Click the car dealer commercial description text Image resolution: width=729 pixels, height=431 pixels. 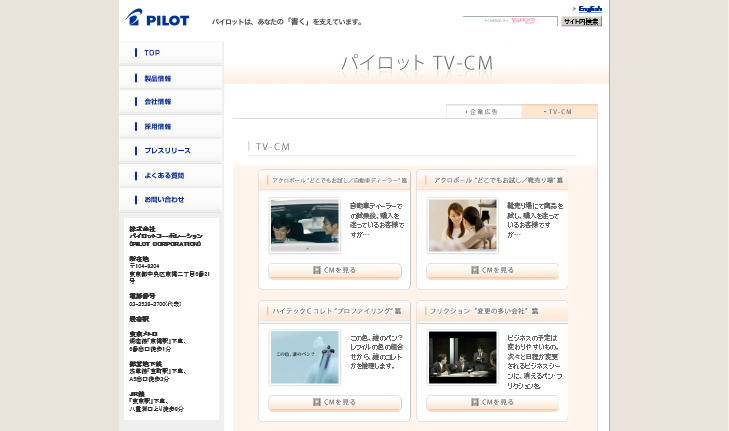pyautogui.click(x=377, y=220)
